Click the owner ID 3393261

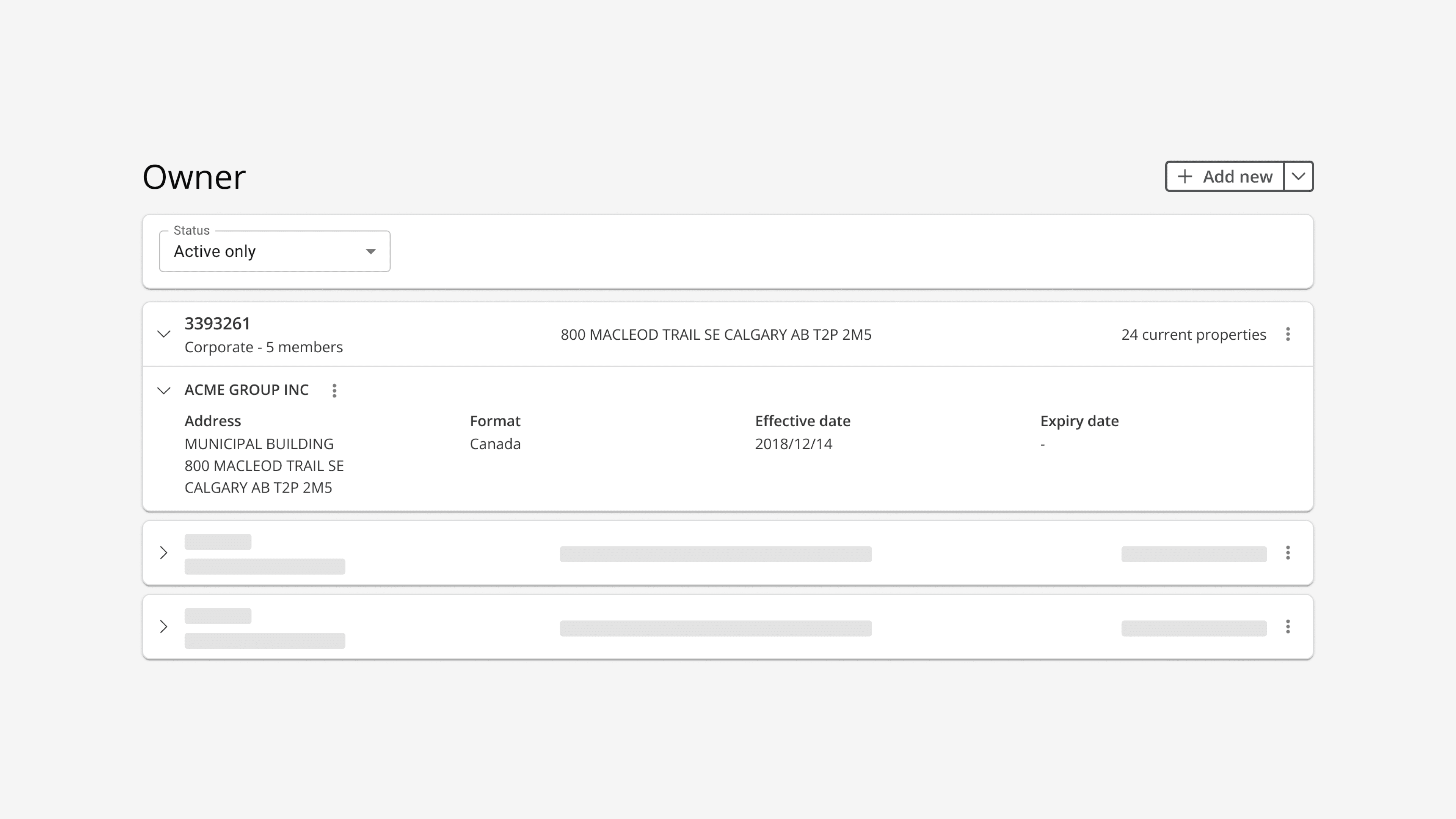[217, 323]
